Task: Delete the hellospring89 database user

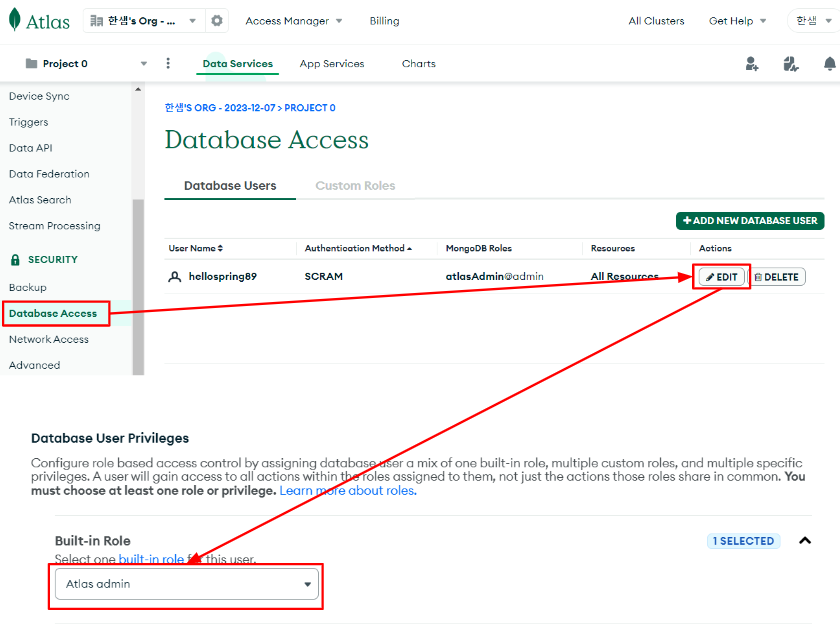Action: tap(777, 277)
